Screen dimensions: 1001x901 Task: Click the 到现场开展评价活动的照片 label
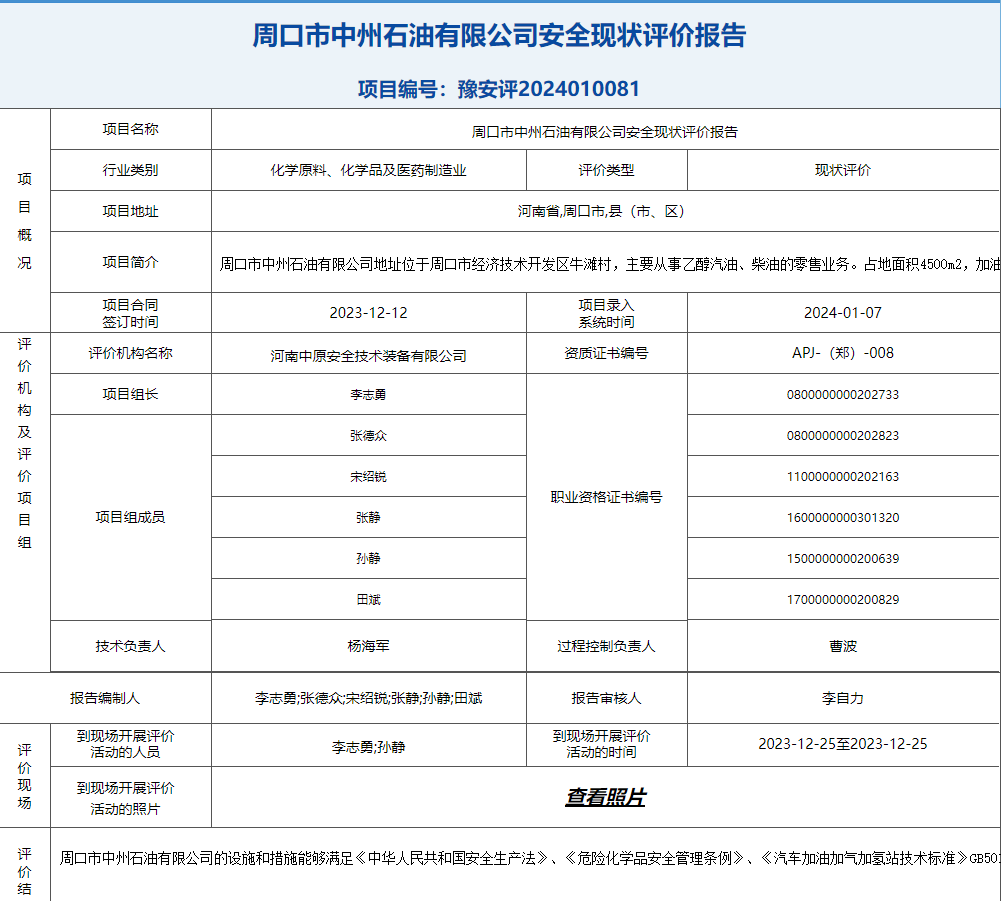[125, 798]
